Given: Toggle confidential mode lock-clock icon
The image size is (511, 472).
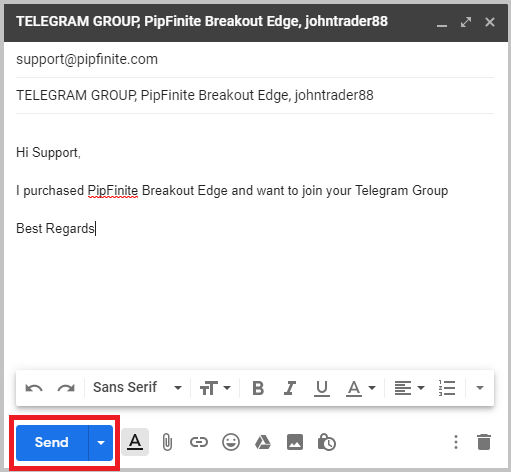Looking at the screenshot, I should tap(327, 442).
